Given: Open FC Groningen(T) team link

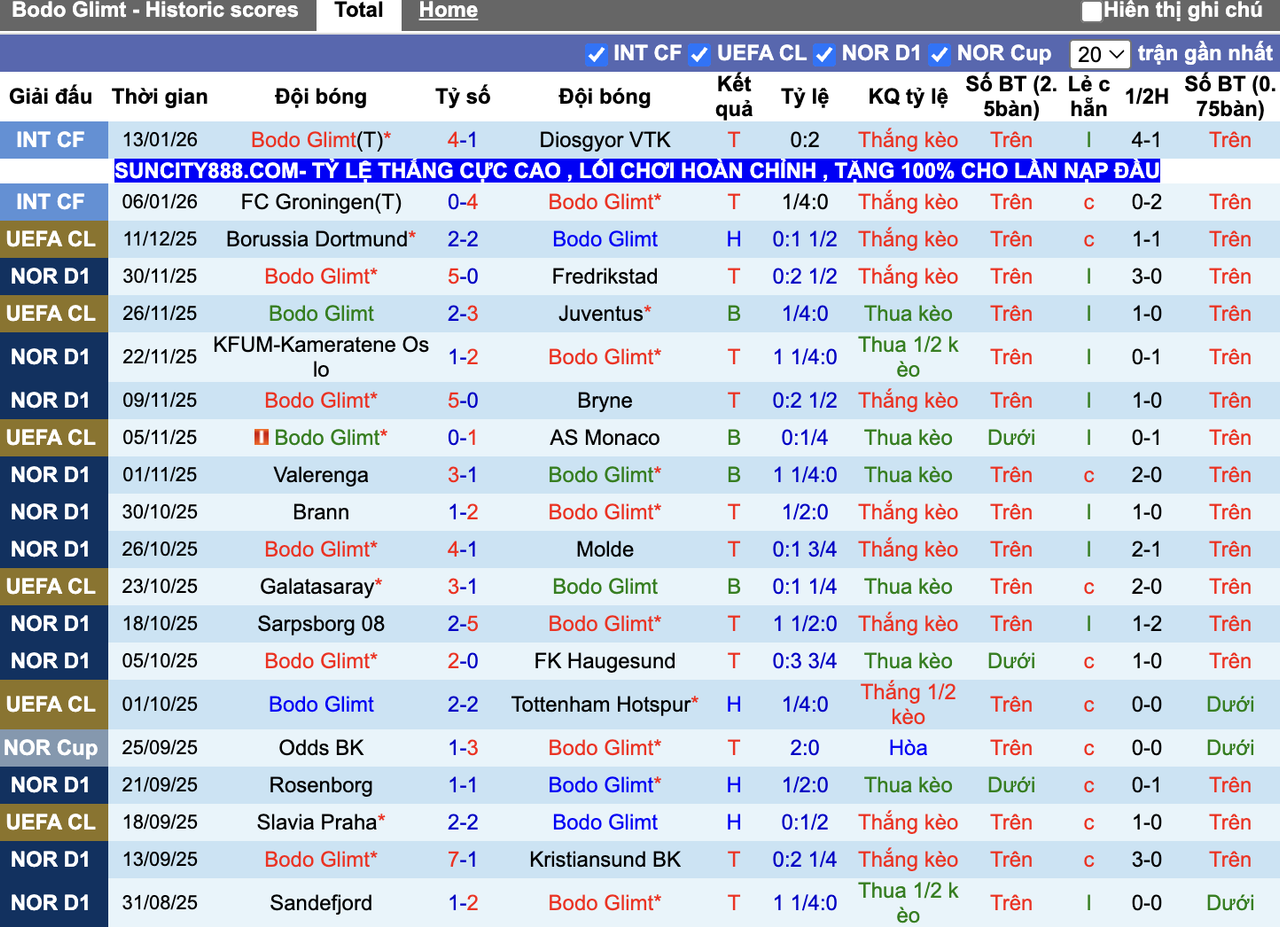Looking at the screenshot, I should coord(321,202).
